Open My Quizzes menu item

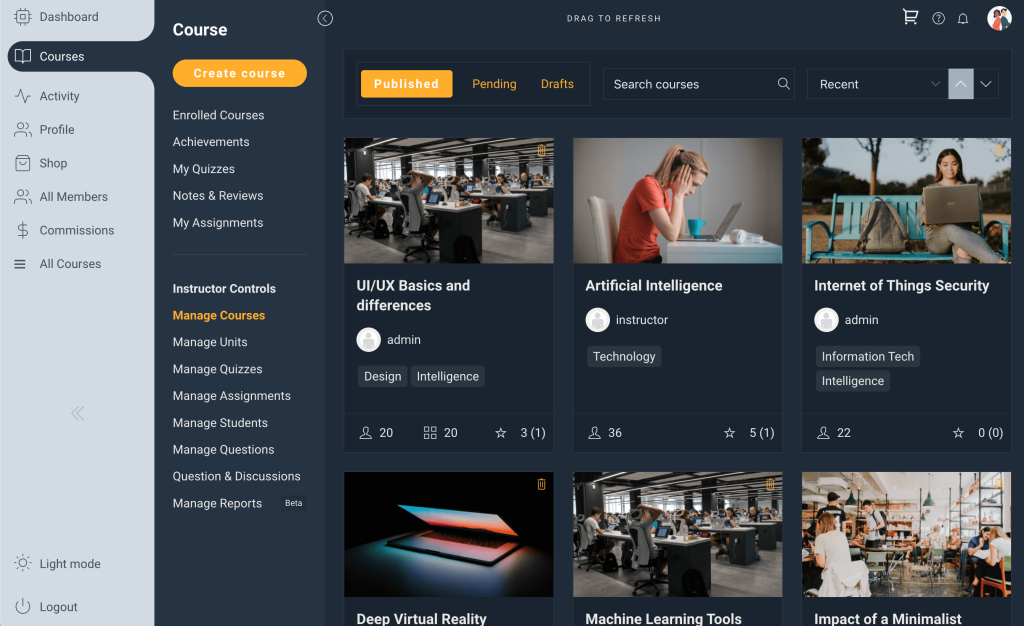(x=204, y=168)
